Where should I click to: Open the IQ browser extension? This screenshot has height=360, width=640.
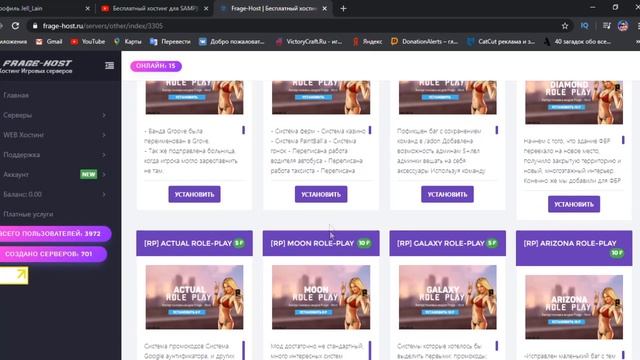(584, 26)
